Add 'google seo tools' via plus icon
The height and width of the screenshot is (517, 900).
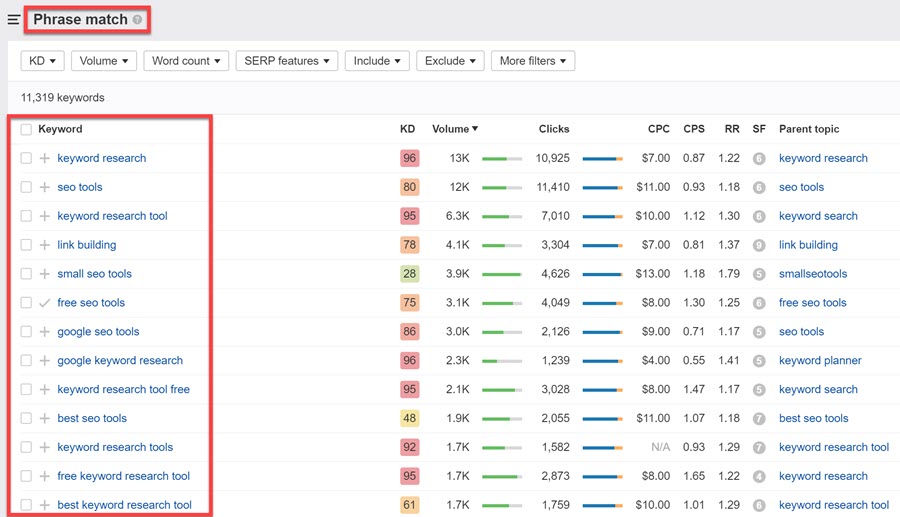(x=44, y=332)
